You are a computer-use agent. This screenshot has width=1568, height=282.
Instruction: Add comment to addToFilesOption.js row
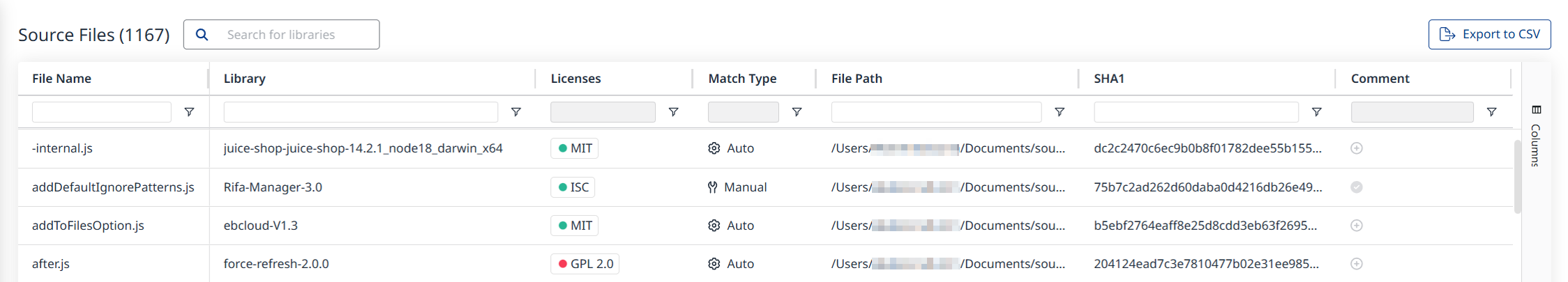coord(1357,226)
